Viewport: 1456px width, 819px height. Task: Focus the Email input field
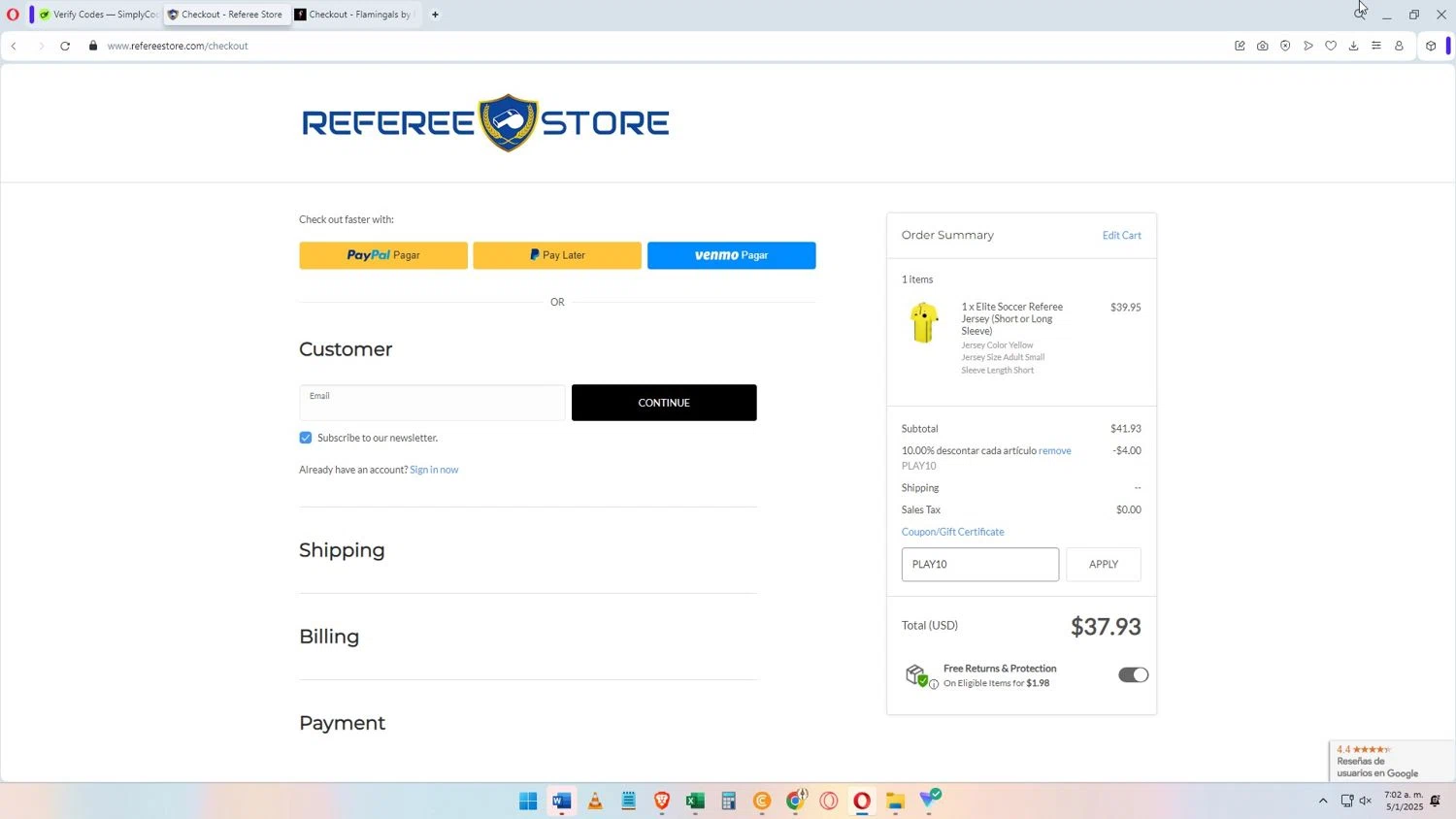coord(432,403)
